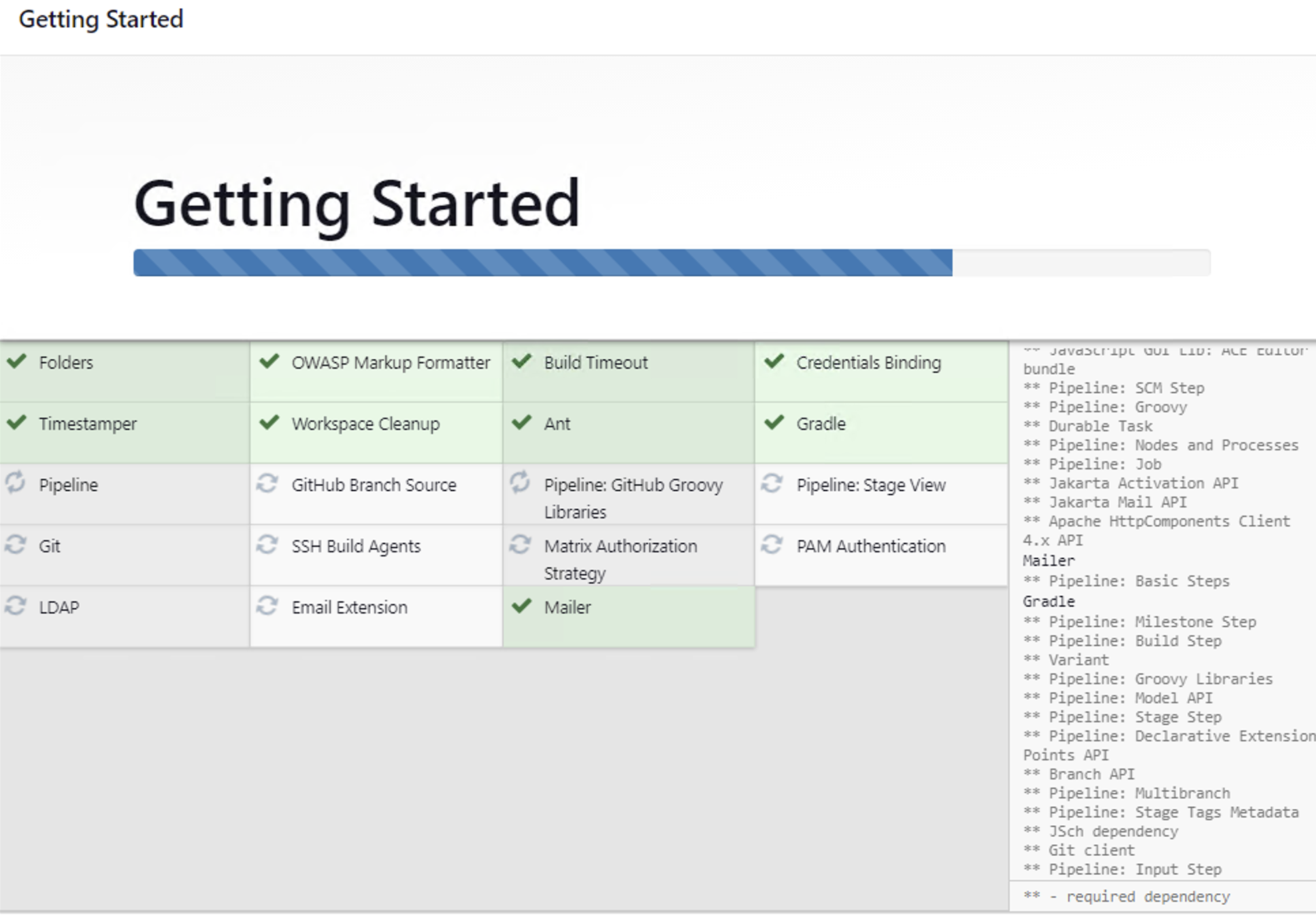Open the Matrix Authorization Strategy entry
The width and height of the screenshot is (1316, 917).
click(620, 558)
